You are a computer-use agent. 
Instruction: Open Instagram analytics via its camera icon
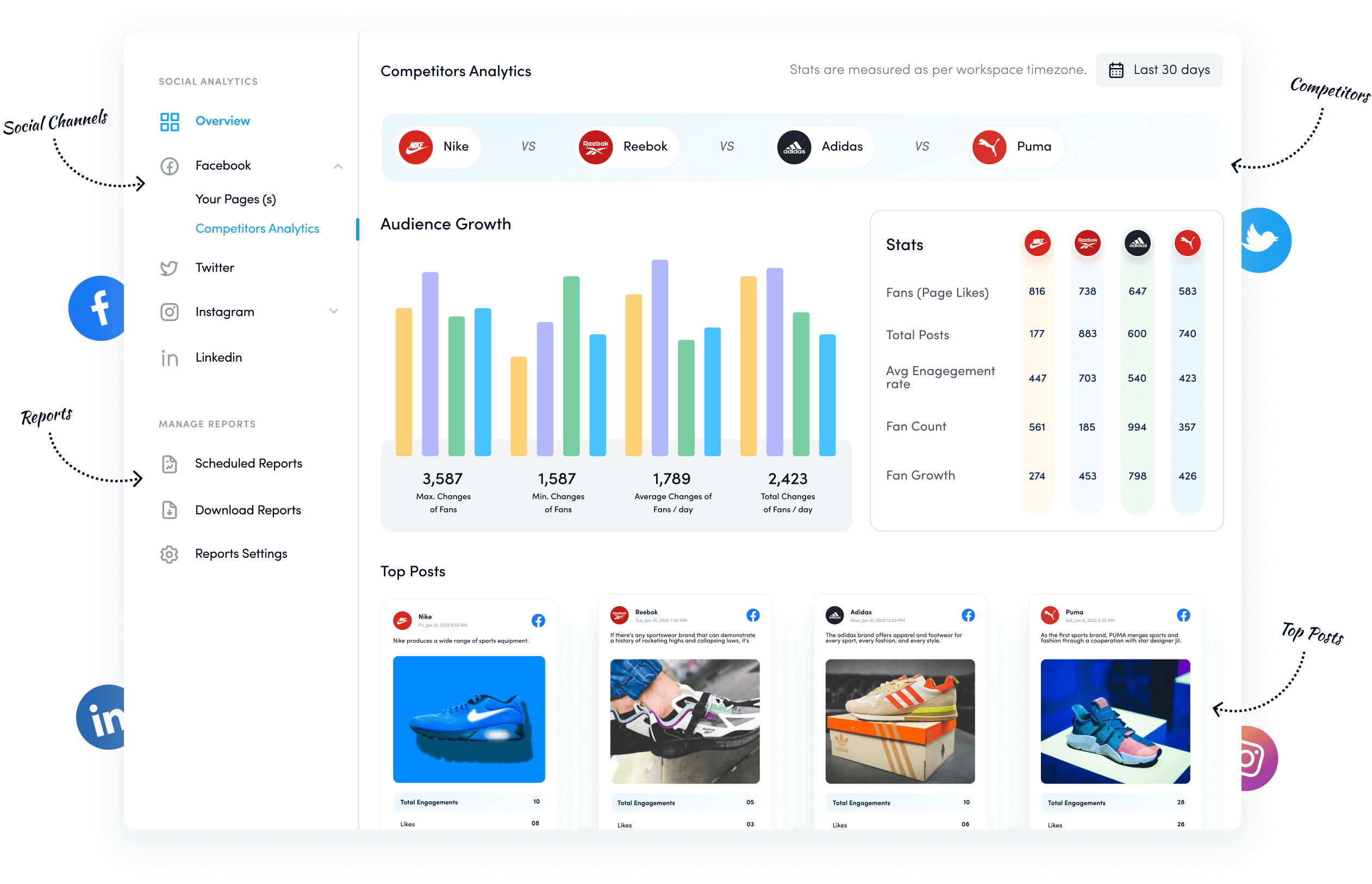pyautogui.click(x=169, y=312)
